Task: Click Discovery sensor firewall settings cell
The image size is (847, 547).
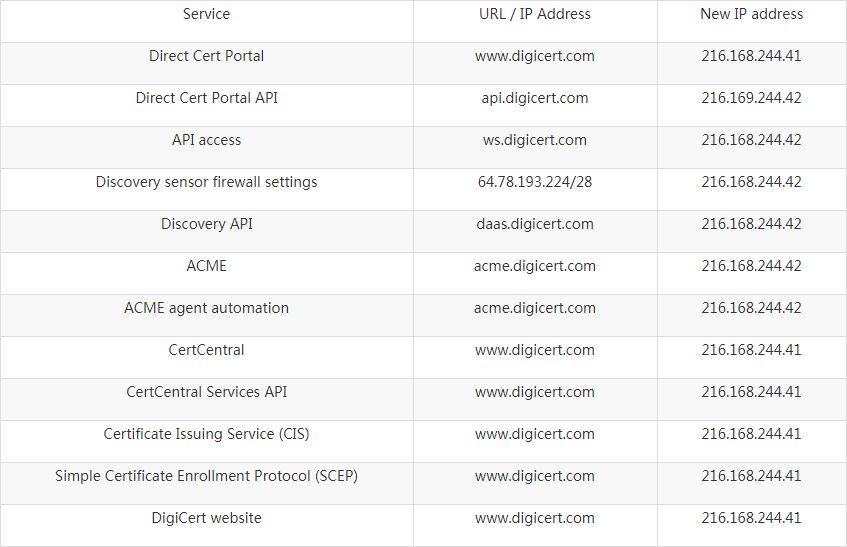Action: point(206,182)
